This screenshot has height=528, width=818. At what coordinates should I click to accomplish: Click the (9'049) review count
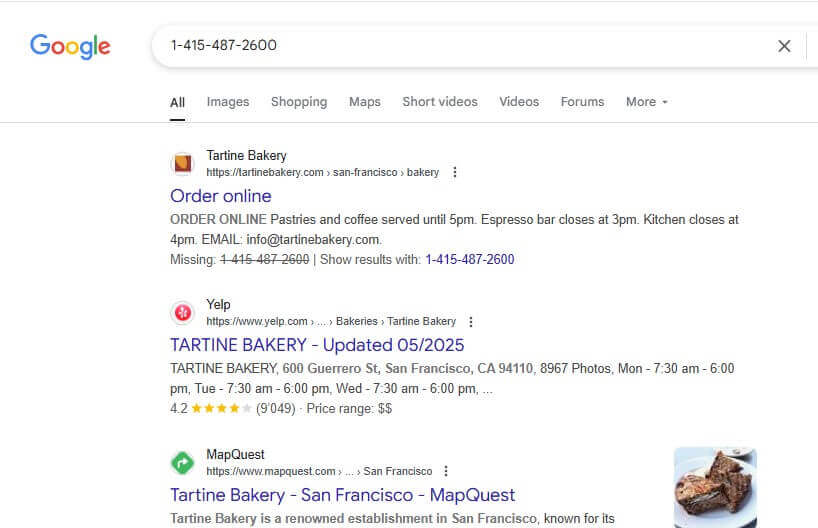click(275, 409)
